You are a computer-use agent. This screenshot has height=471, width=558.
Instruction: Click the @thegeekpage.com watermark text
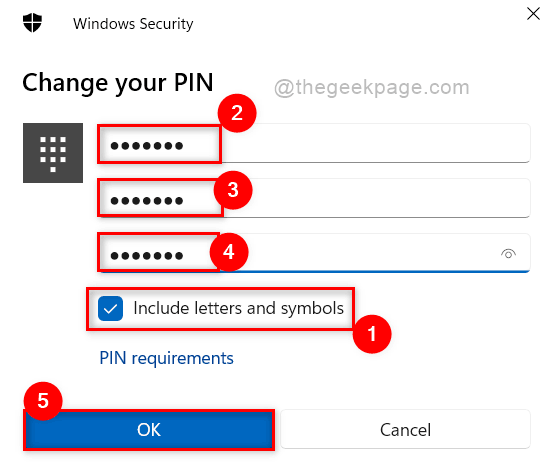[x=372, y=88]
